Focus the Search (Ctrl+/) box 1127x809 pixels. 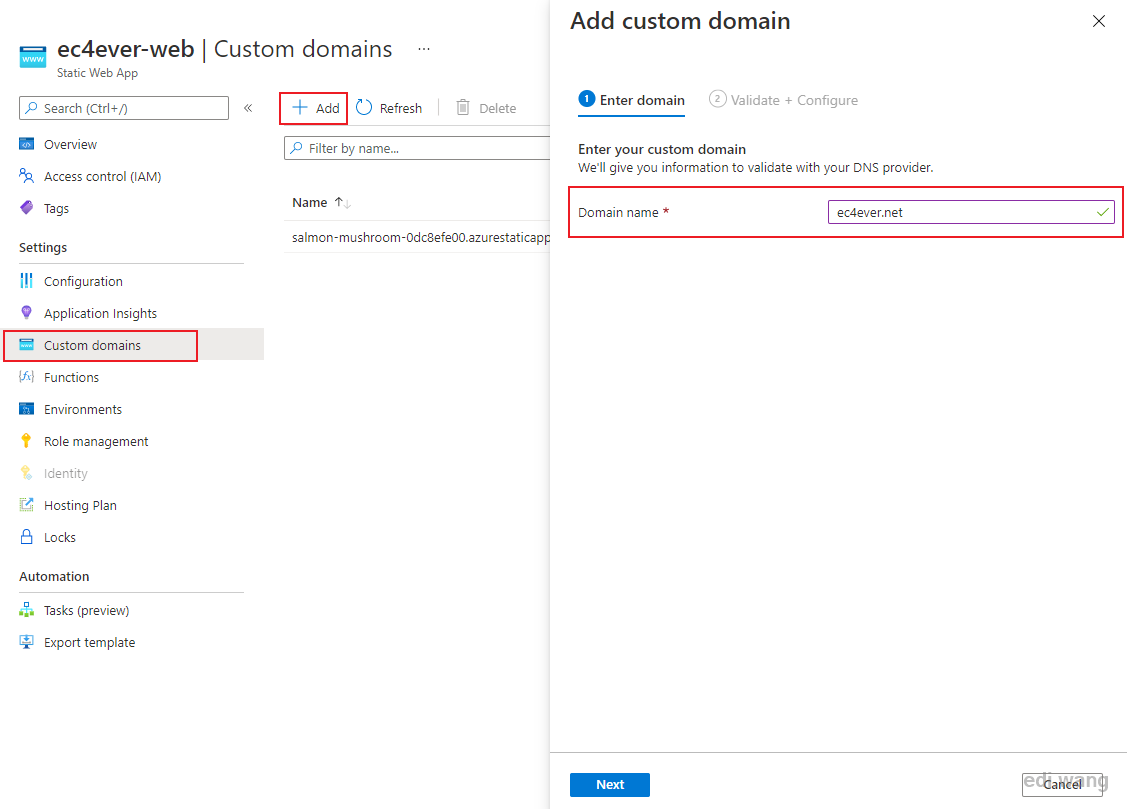(124, 108)
